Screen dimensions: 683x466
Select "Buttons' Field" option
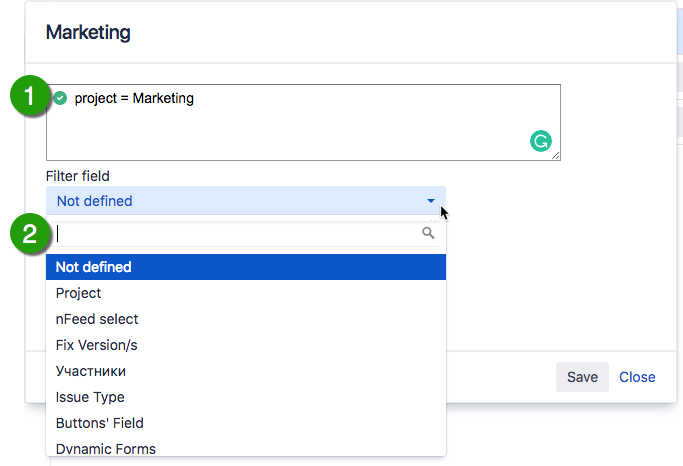[x=100, y=423]
